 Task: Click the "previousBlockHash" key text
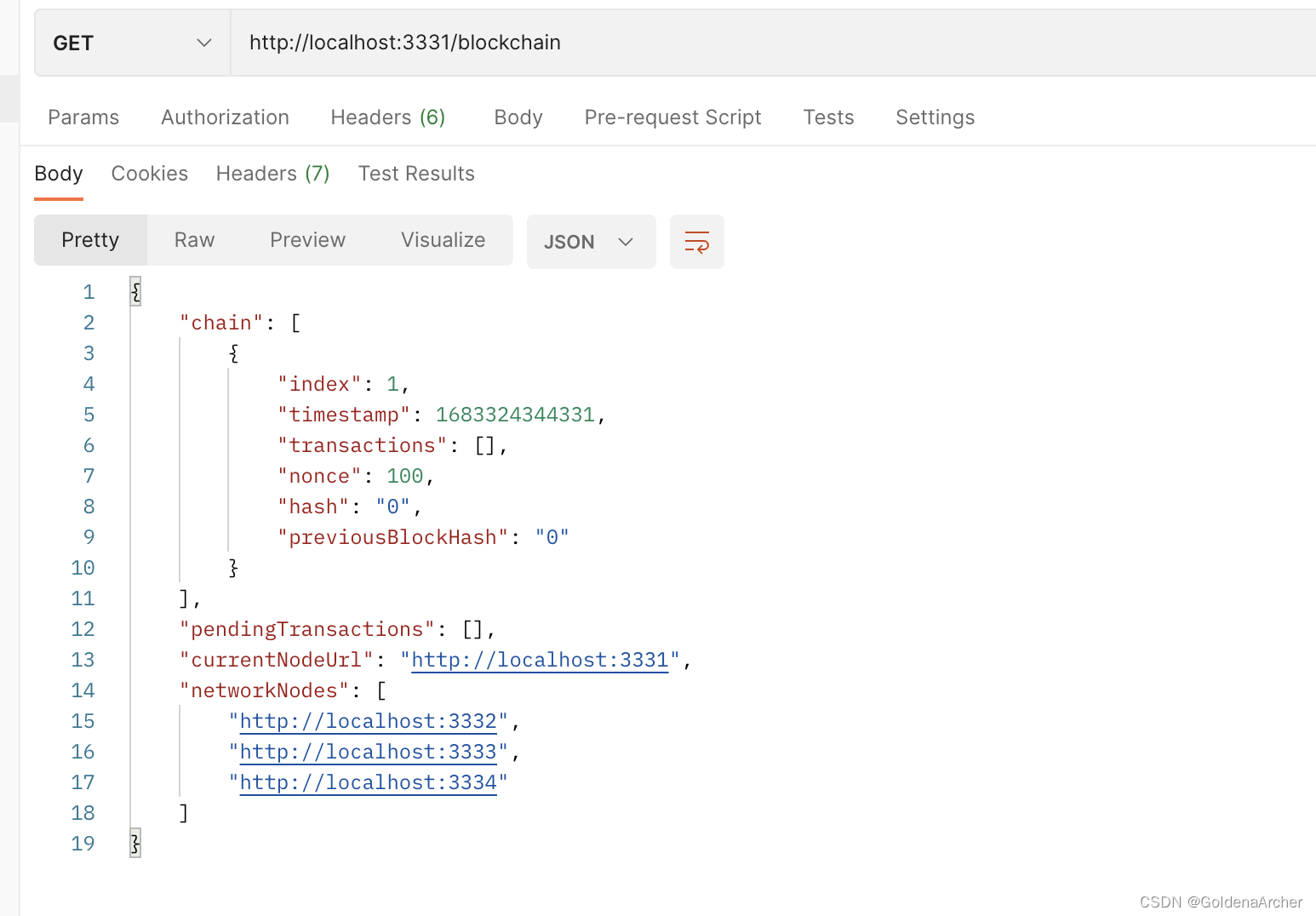pyautogui.click(x=392, y=537)
